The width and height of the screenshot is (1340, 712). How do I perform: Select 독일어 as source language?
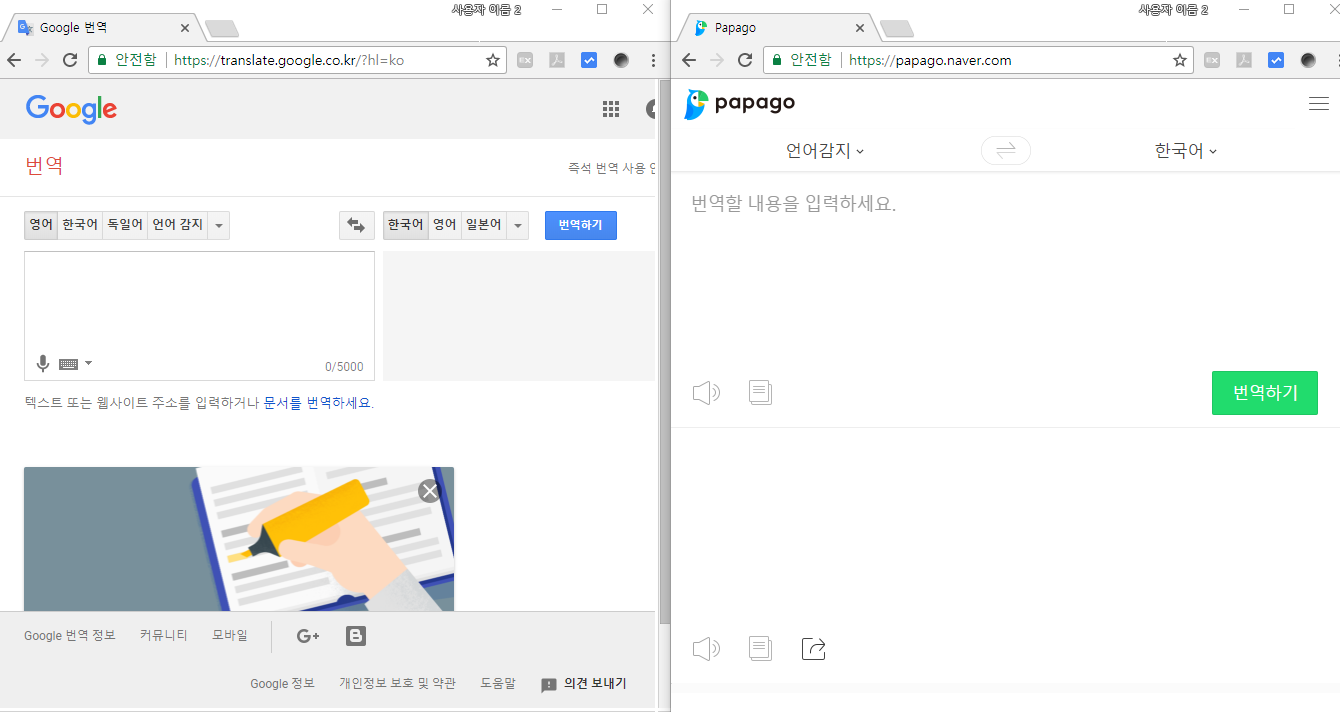[125, 225]
